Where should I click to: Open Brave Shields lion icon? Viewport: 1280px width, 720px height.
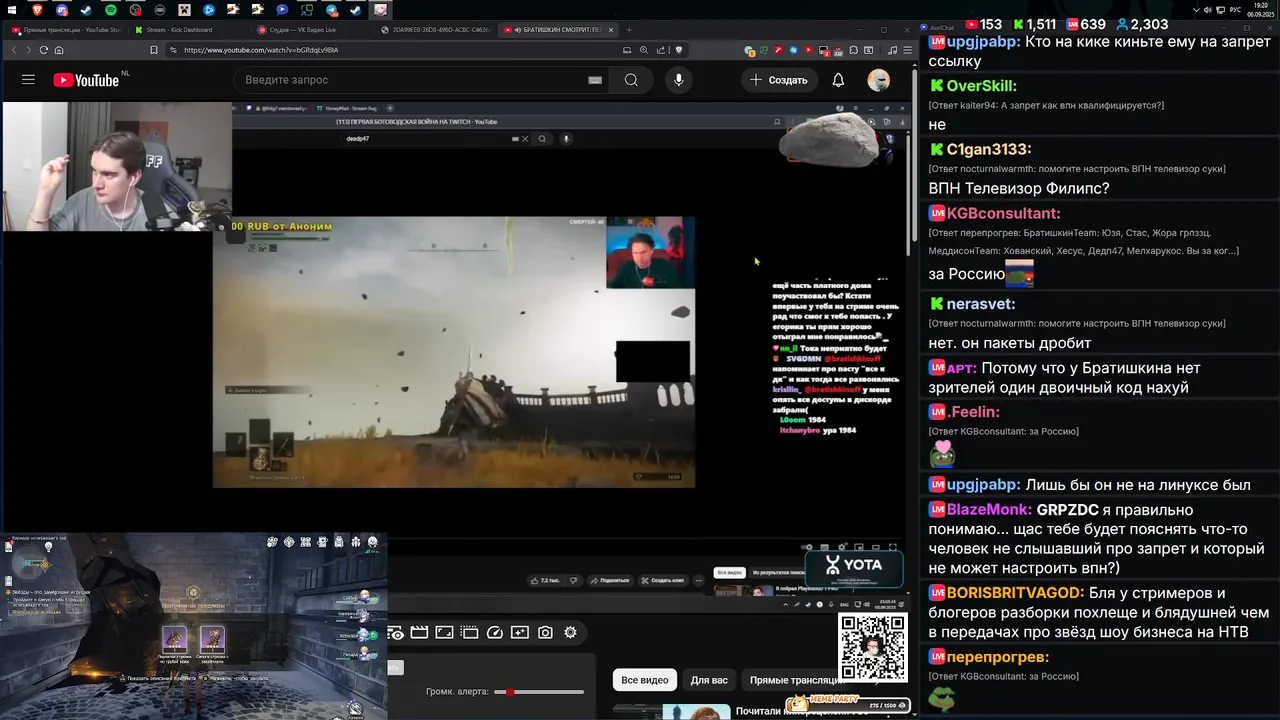pos(679,50)
